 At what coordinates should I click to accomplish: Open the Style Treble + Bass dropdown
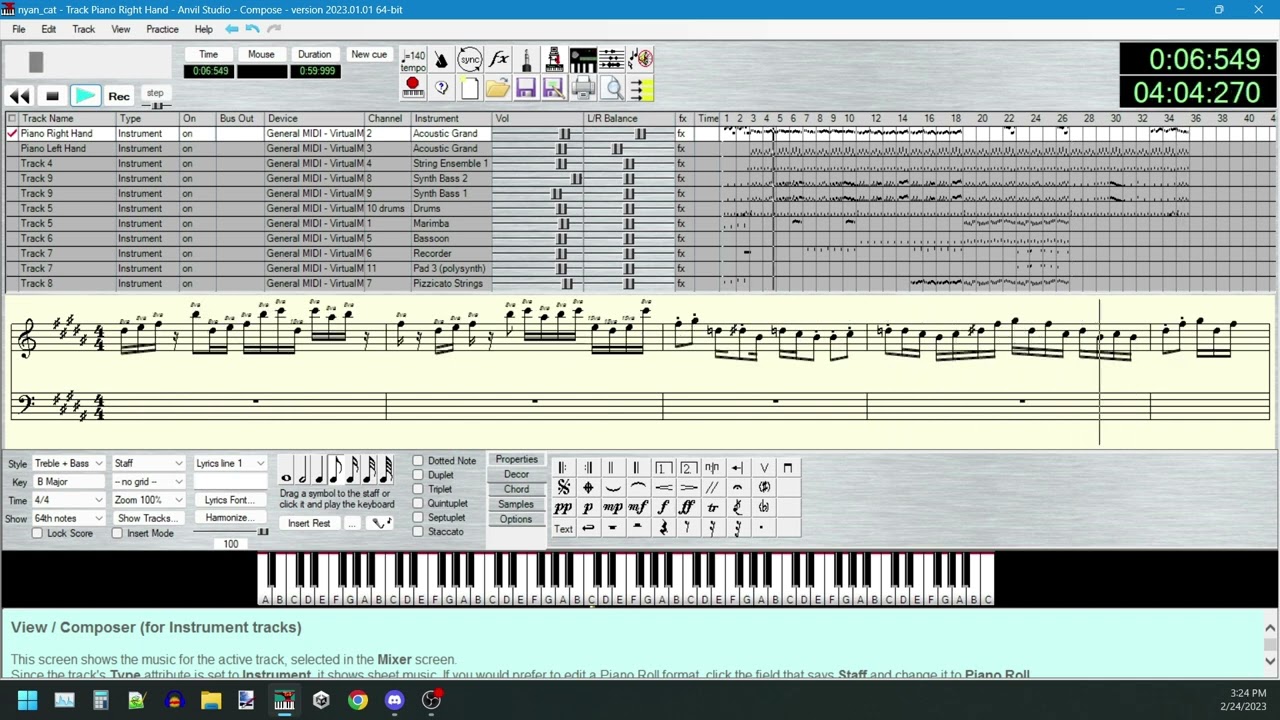click(68, 463)
